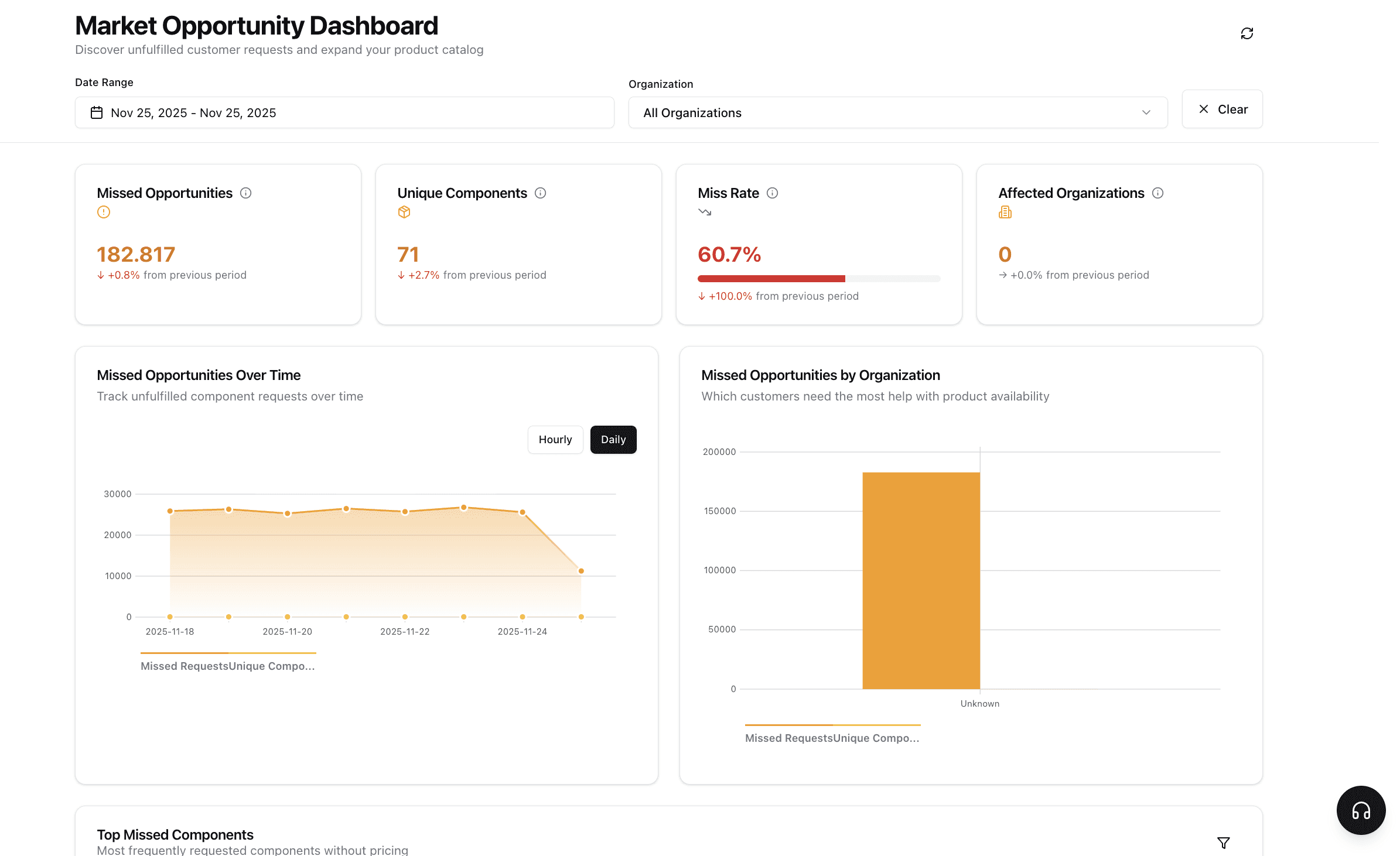The width and height of the screenshot is (1400, 856).
Task: Click the 71 unique components value
Action: 408,254
